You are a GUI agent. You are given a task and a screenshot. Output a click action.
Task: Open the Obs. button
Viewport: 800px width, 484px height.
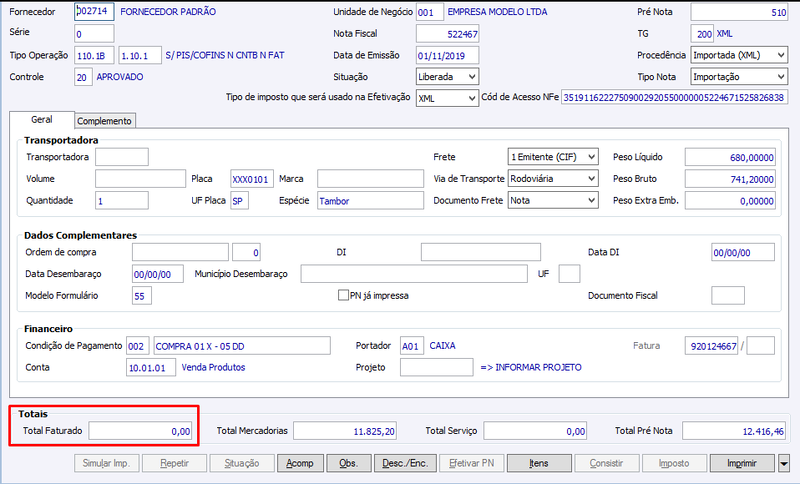tap(348, 463)
